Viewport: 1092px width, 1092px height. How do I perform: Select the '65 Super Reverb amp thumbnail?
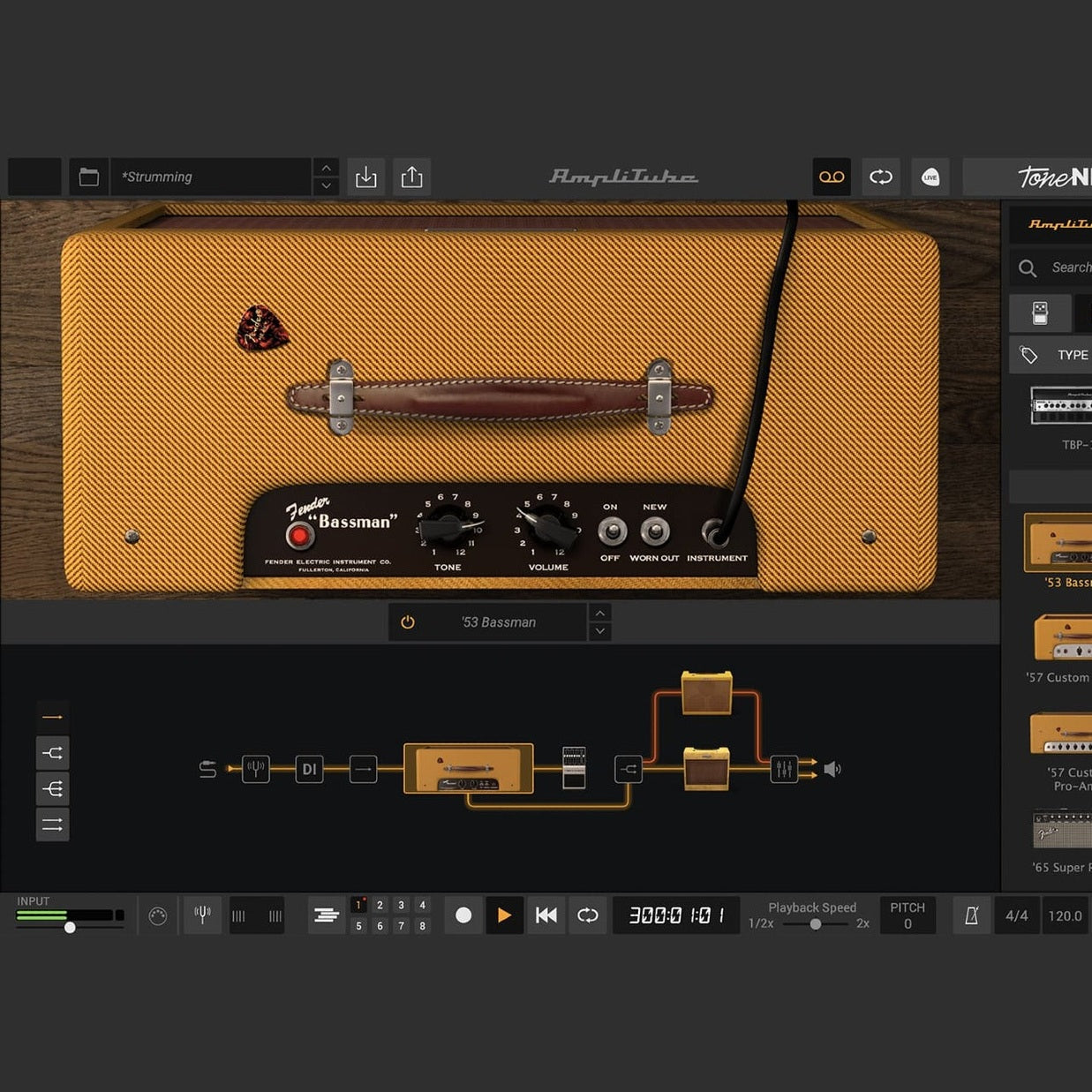coord(1062,830)
